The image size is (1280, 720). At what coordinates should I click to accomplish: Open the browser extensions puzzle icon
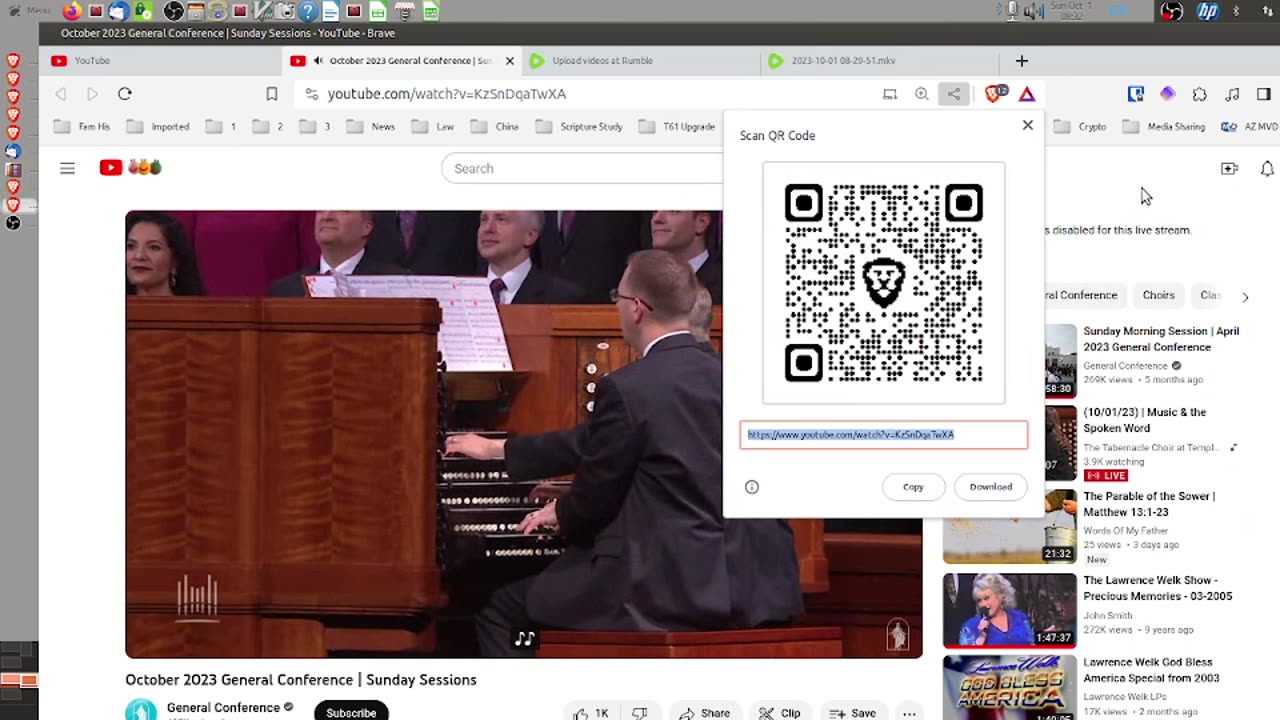point(1200,94)
